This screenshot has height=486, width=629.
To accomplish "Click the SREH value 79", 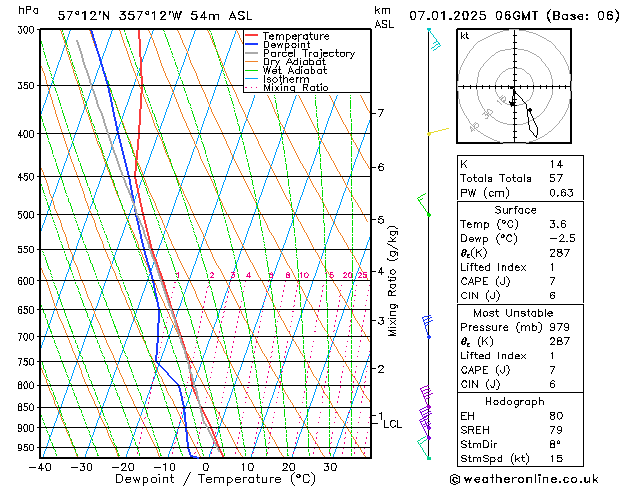I will (x=556, y=430).
